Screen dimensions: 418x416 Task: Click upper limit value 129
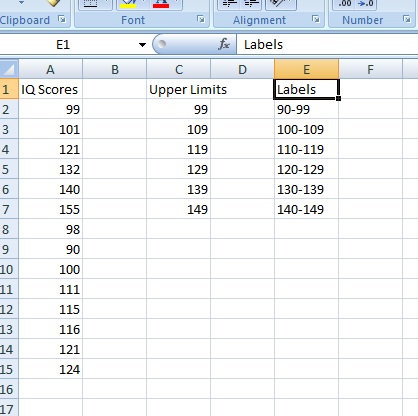click(x=178, y=169)
